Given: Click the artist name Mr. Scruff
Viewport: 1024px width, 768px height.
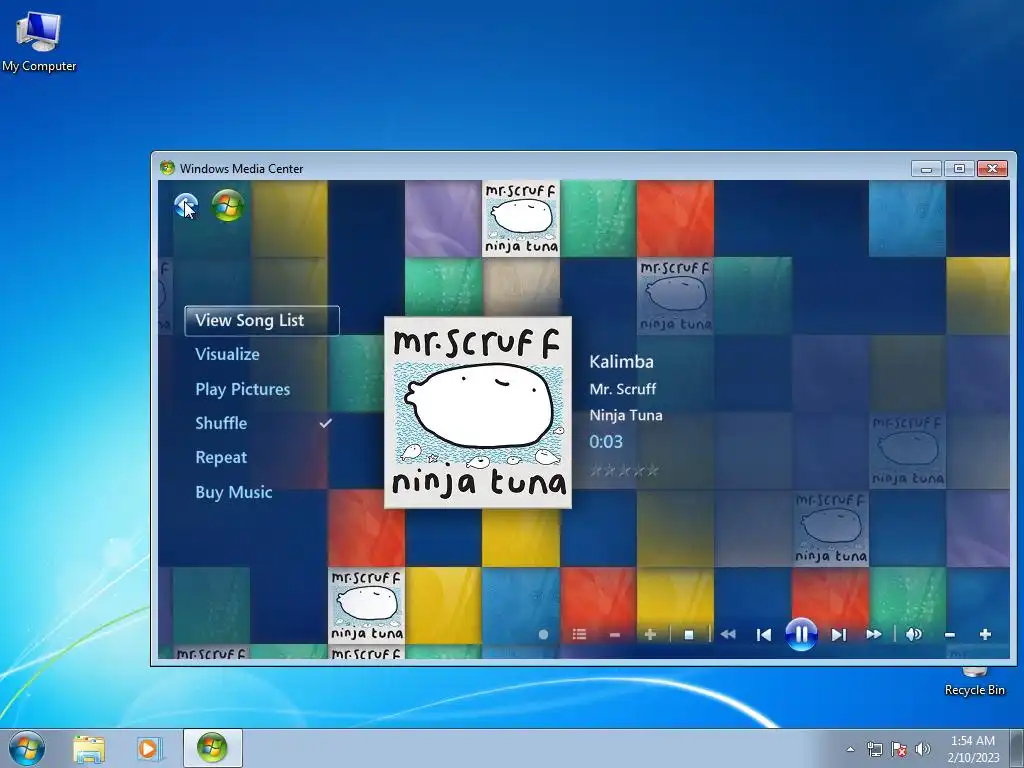Looking at the screenshot, I should 622,389.
